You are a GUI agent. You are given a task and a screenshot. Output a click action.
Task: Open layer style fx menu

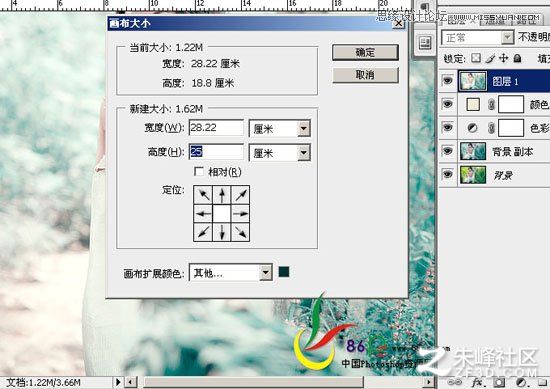pyautogui.click(x=477, y=382)
